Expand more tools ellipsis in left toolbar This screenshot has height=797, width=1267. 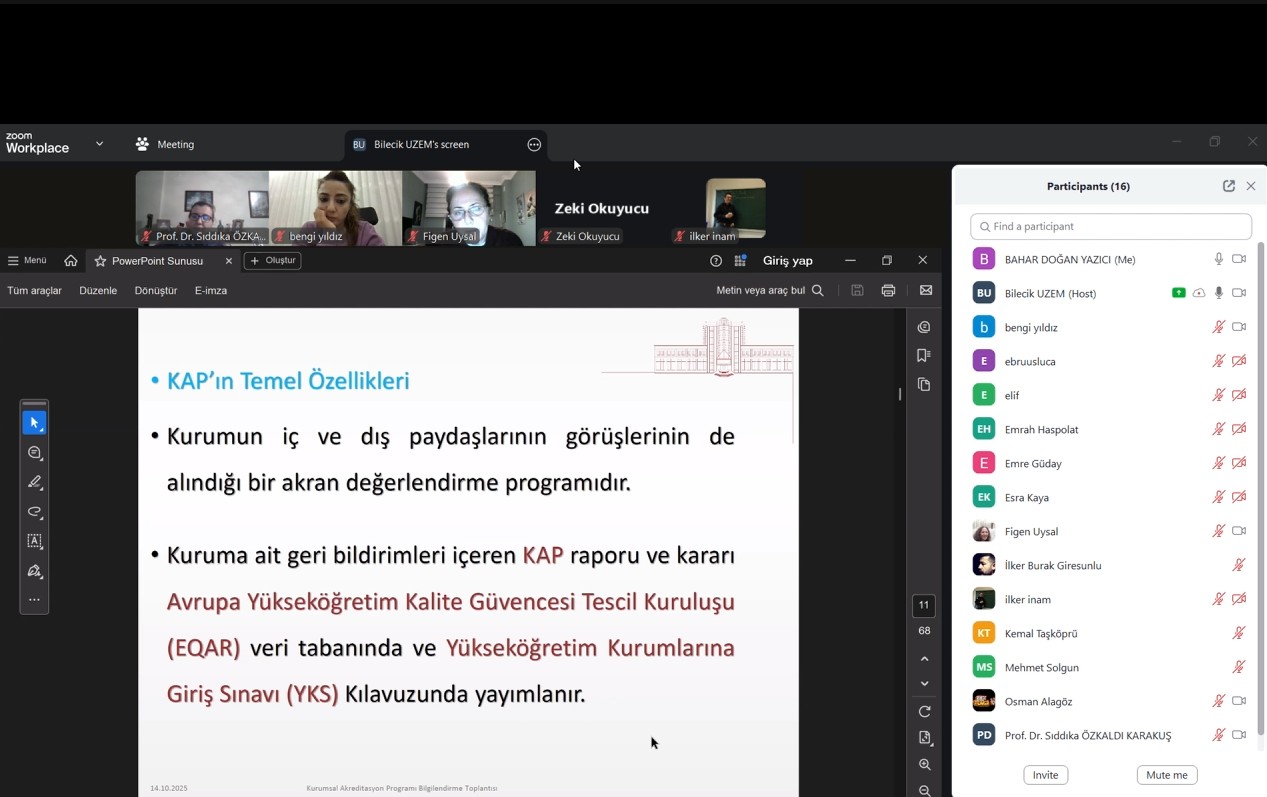pyautogui.click(x=34, y=600)
